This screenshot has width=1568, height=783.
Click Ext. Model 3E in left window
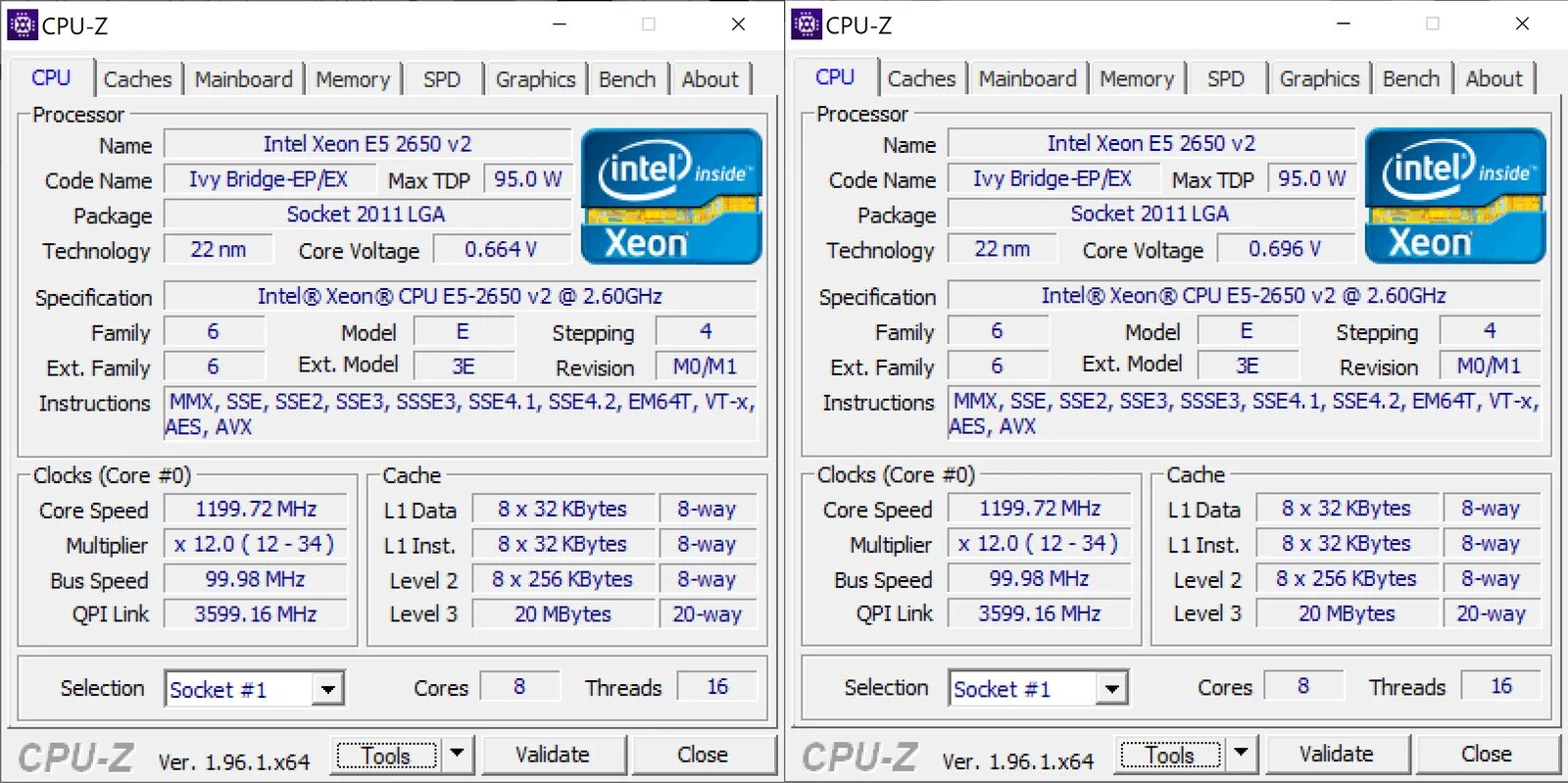pyautogui.click(x=464, y=367)
